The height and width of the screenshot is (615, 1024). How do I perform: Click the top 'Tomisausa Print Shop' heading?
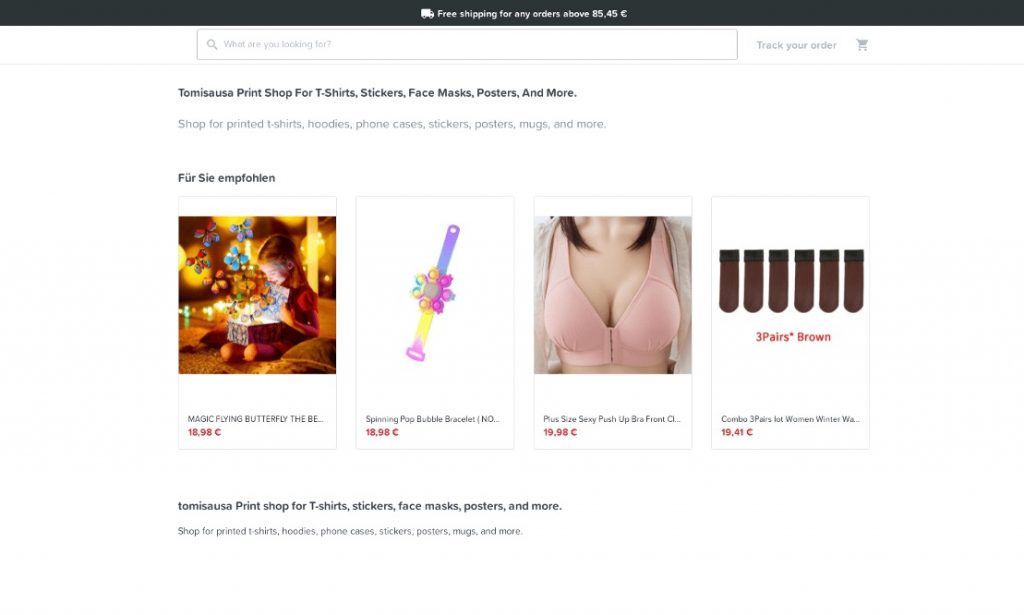tap(377, 93)
